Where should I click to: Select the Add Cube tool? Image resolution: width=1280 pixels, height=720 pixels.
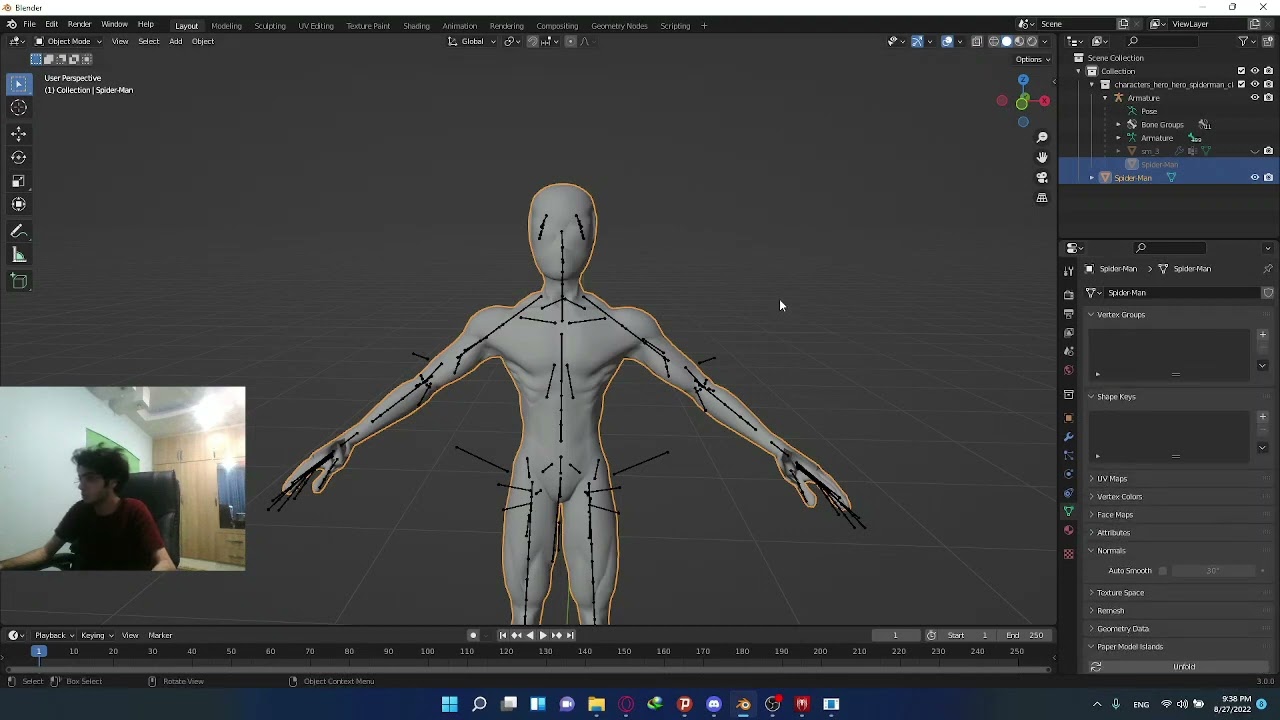19,281
